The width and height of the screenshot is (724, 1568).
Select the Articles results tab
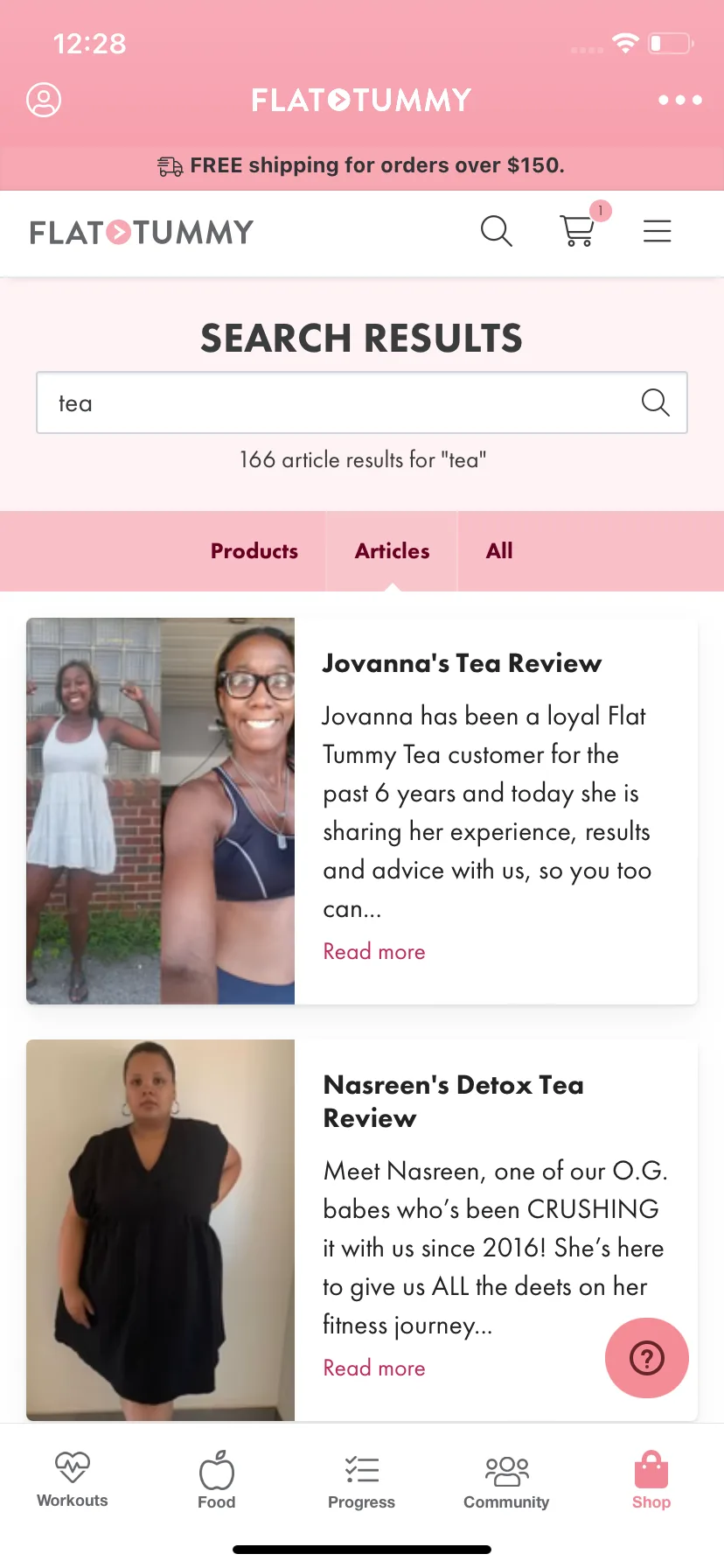[392, 551]
